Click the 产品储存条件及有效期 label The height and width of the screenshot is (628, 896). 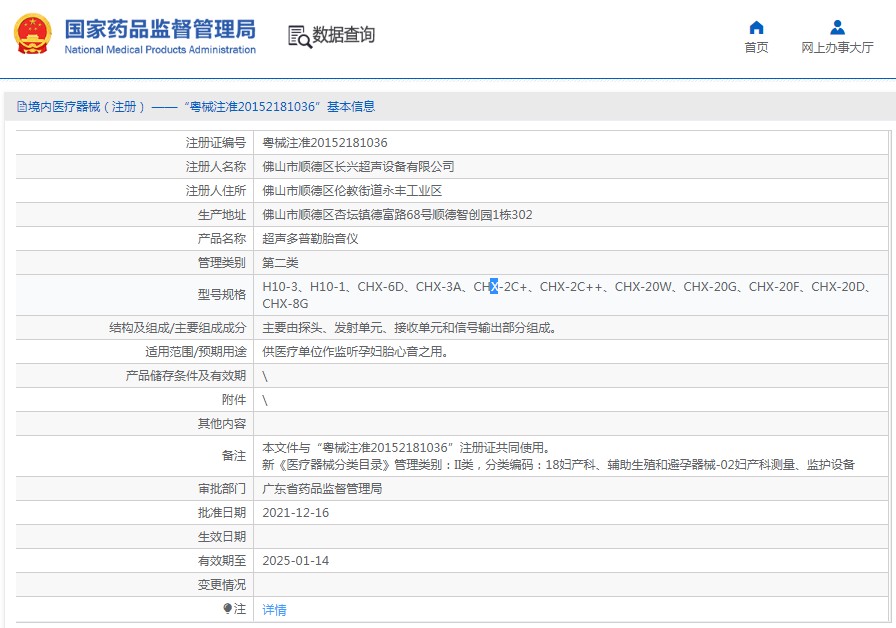point(186,375)
